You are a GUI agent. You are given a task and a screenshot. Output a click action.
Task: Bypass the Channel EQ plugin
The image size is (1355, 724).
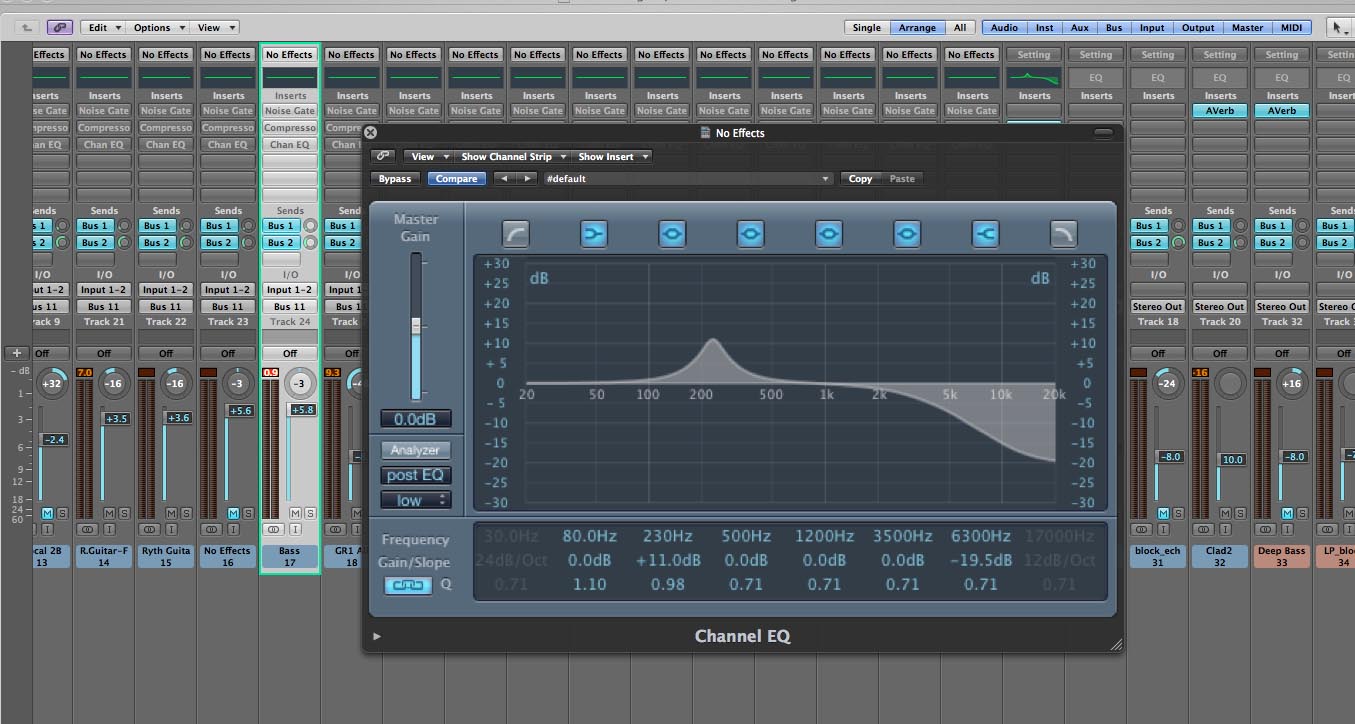394,179
